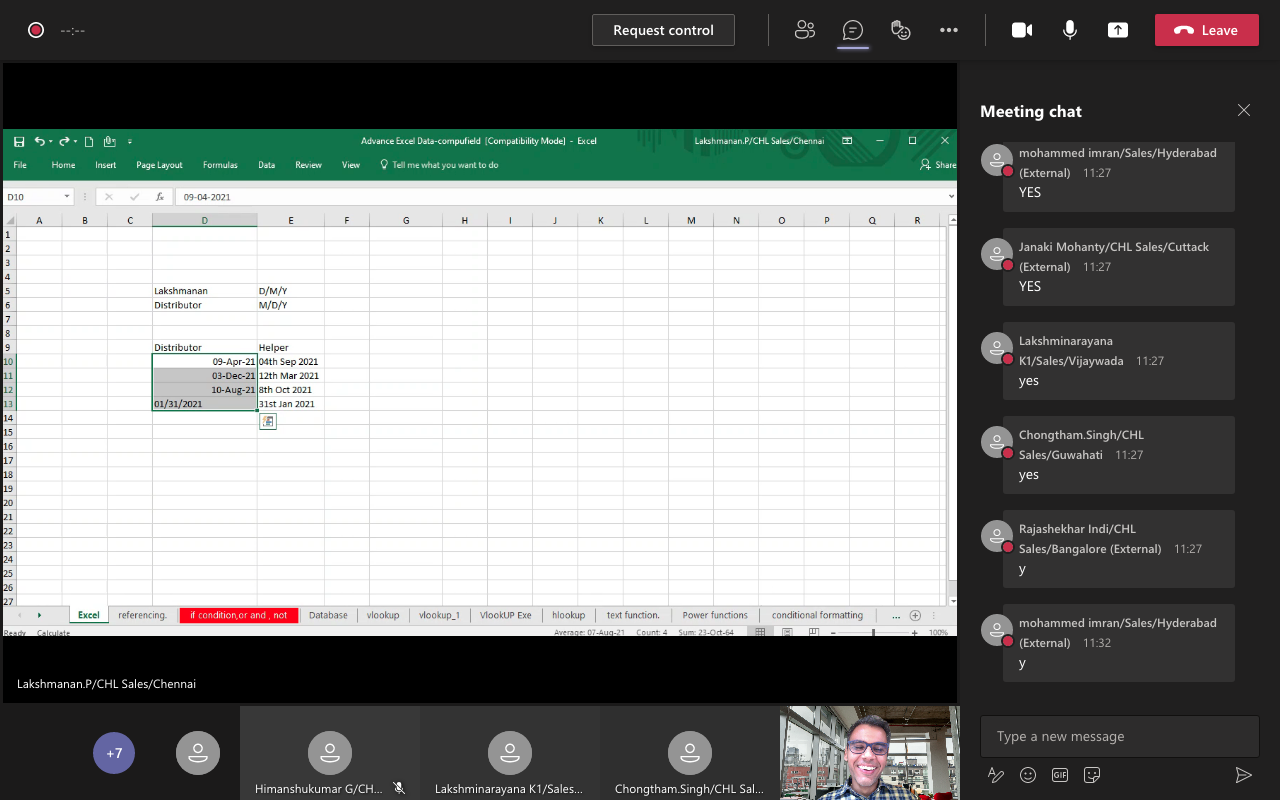The width and height of the screenshot is (1280, 800).
Task: Open the GIF picker icon
Action: (x=1060, y=775)
